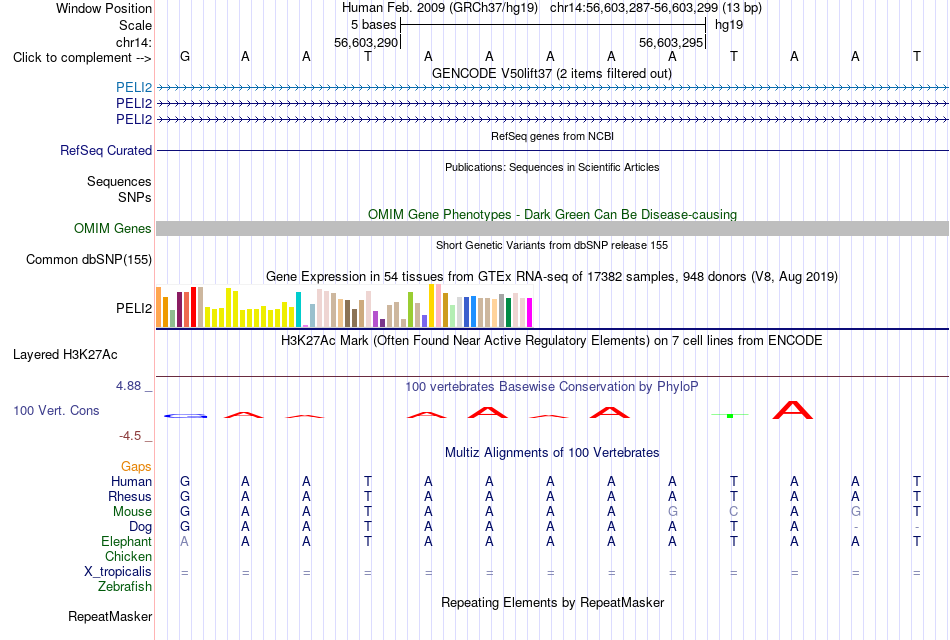This screenshot has height=640, width=950.
Task: Click the light A in Elephant row
Action: (184, 541)
